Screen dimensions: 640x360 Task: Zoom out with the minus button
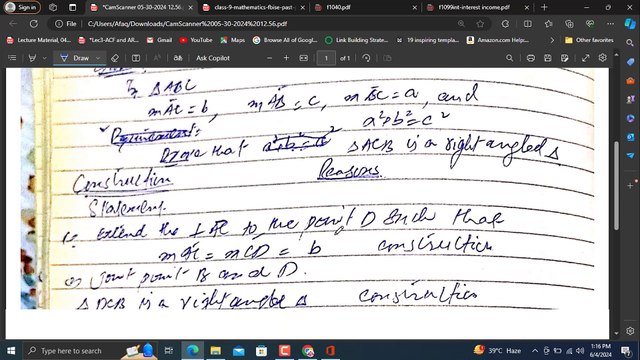click(269, 58)
